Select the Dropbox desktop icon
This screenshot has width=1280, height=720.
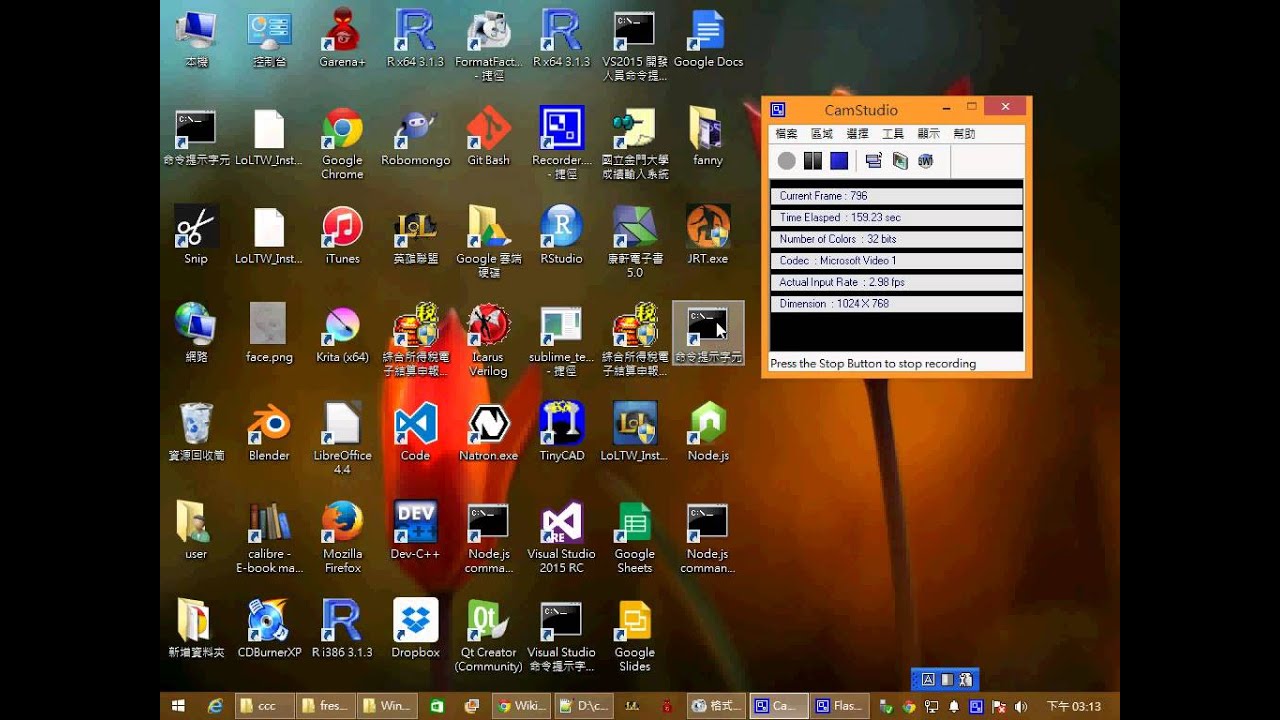pos(415,629)
